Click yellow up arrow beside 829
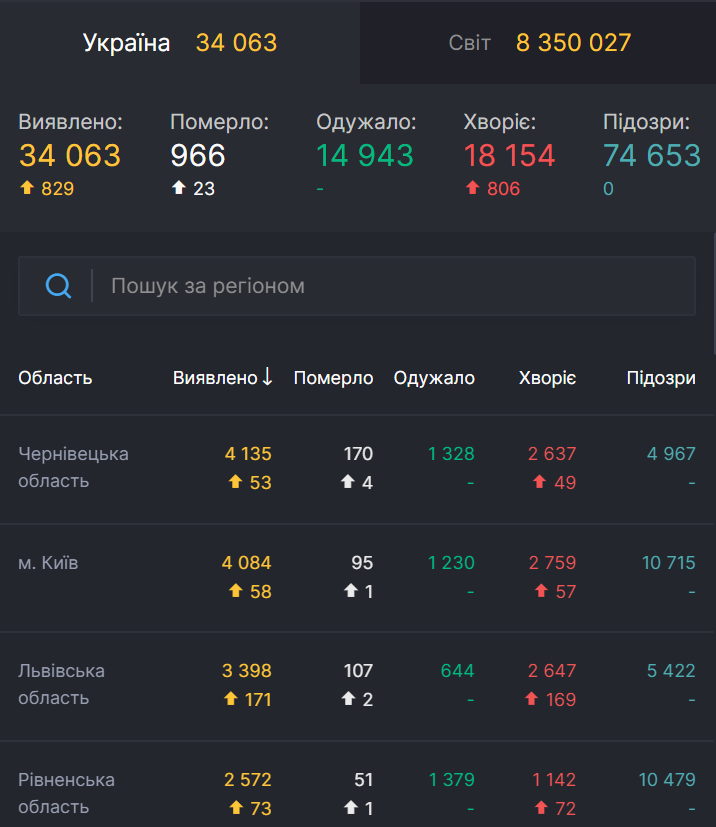This screenshot has height=827, width=716. pos(27,188)
